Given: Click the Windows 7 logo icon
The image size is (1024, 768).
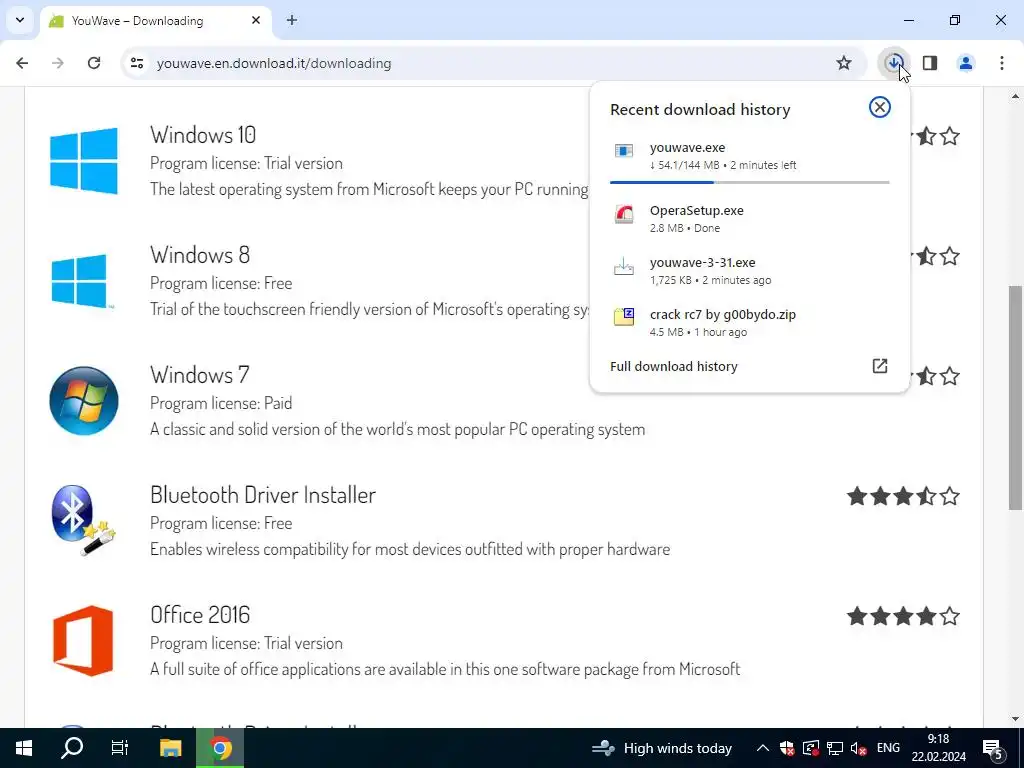Looking at the screenshot, I should [84, 401].
